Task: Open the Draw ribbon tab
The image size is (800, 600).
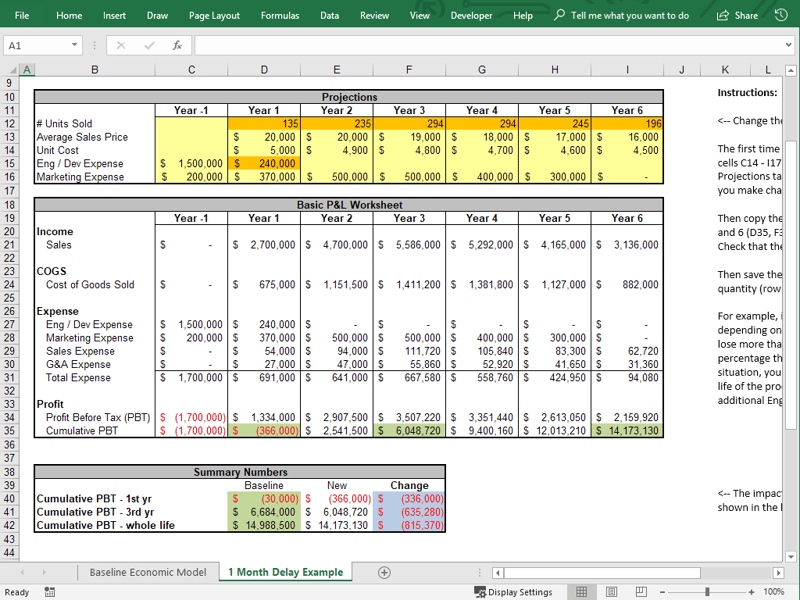Action: click(x=157, y=15)
